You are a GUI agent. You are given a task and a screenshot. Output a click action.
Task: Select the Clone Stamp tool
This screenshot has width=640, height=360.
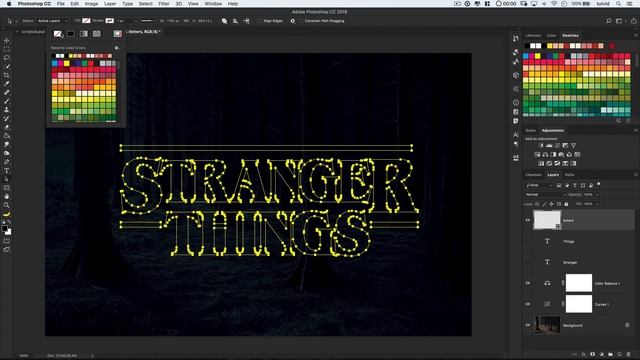[x=7, y=110]
